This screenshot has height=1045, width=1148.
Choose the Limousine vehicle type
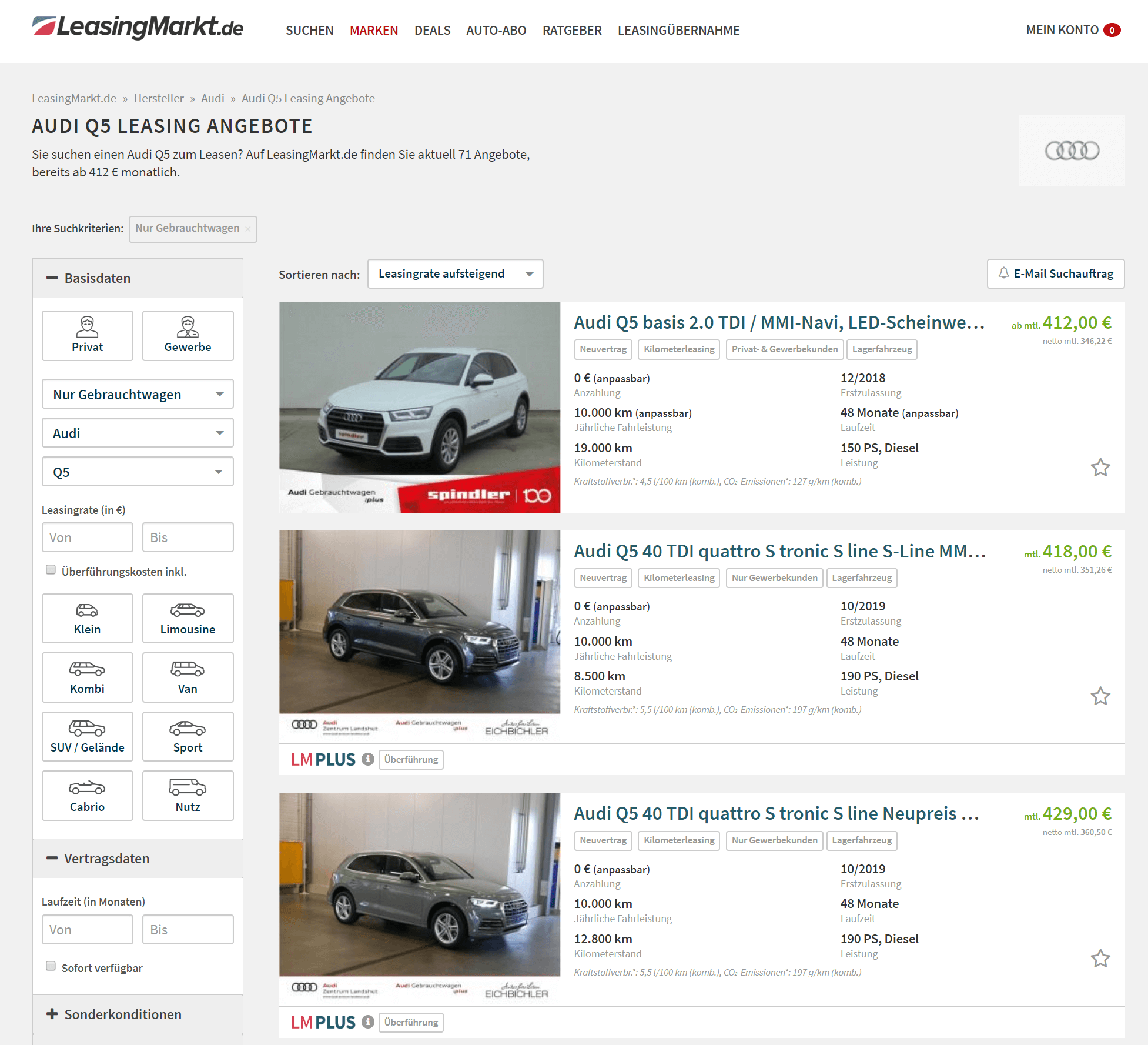pyautogui.click(x=188, y=618)
